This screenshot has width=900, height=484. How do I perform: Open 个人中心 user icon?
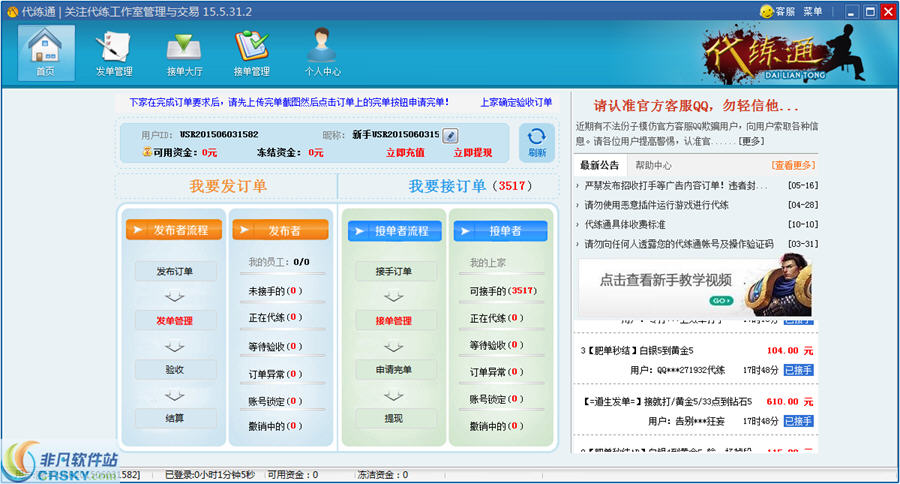point(322,53)
